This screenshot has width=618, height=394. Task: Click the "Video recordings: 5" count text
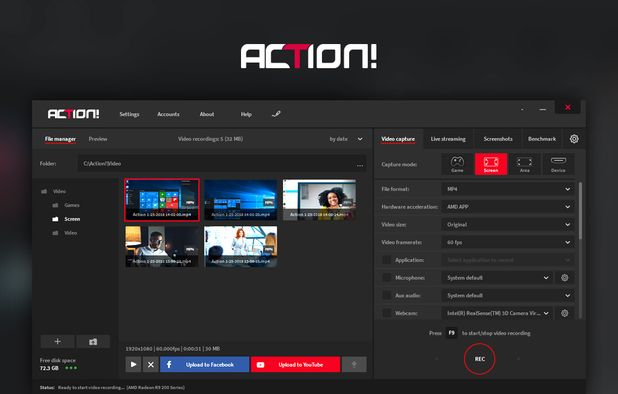coord(210,139)
